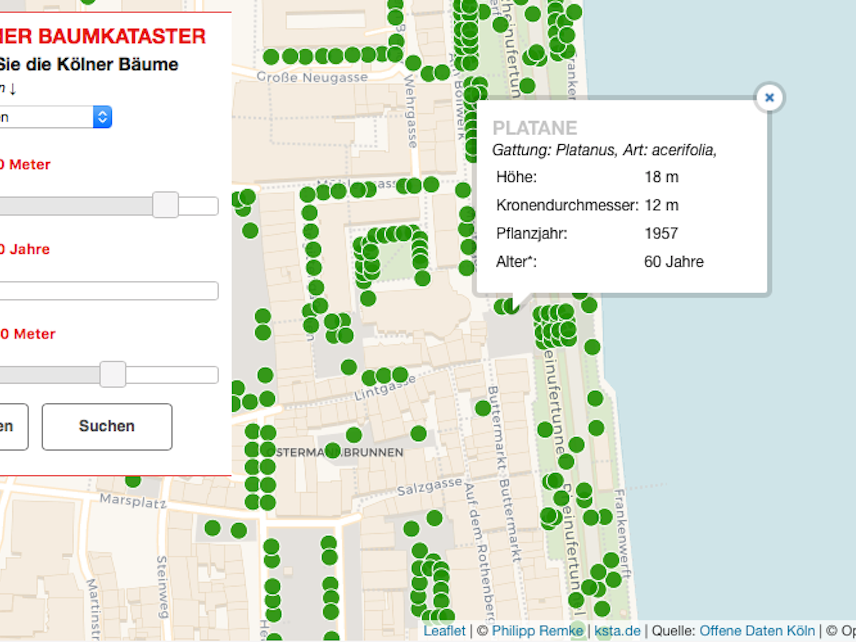The height and width of the screenshot is (642, 856).
Task: Click the Jahre age slider track
Action: (x=110, y=291)
